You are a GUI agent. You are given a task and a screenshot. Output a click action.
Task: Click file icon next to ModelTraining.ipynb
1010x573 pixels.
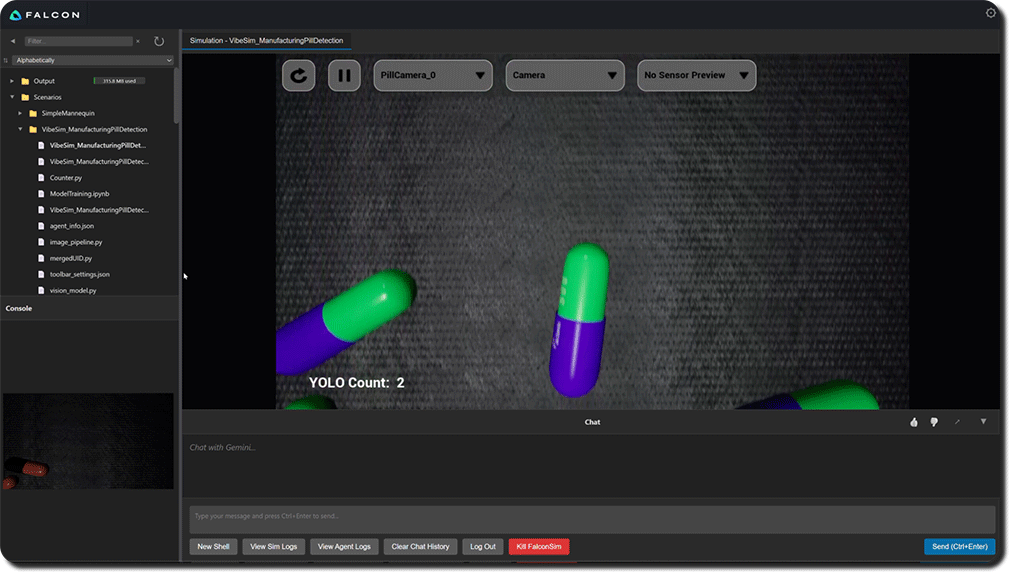(41, 194)
